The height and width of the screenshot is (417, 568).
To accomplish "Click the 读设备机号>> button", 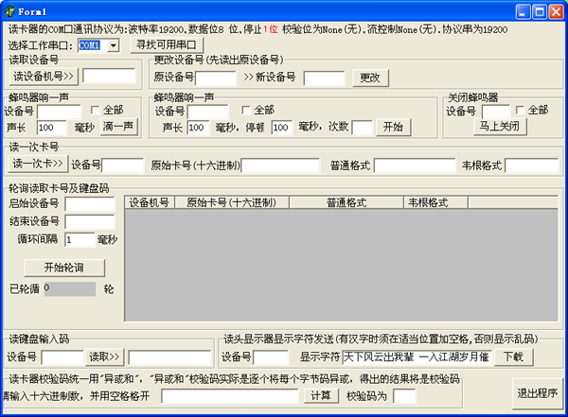I will pyautogui.click(x=43, y=76).
